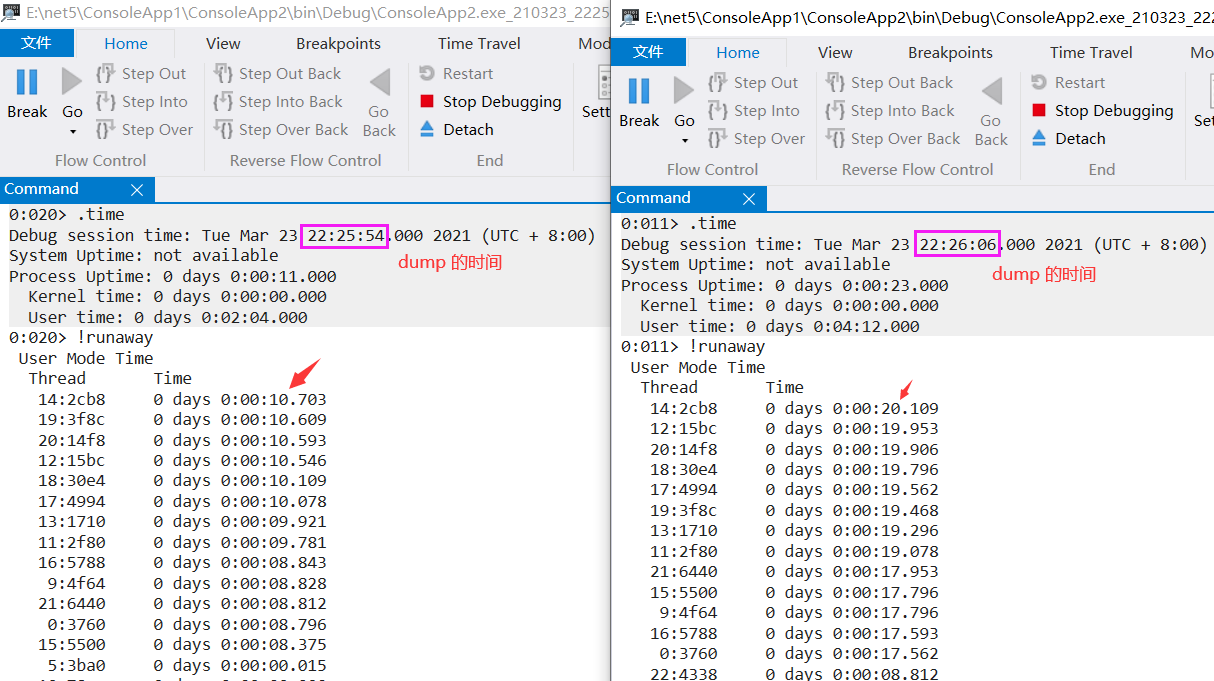The width and height of the screenshot is (1214, 681).
Task: Click Step Over in left window
Action: pyautogui.click(x=144, y=130)
